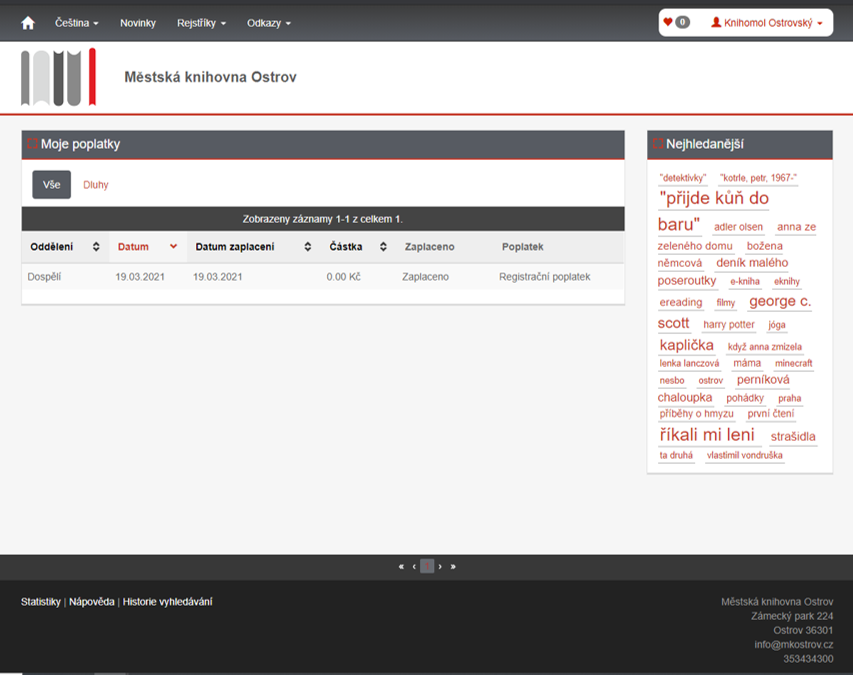Open Knihomol Ostrovský user menu

pos(767,23)
